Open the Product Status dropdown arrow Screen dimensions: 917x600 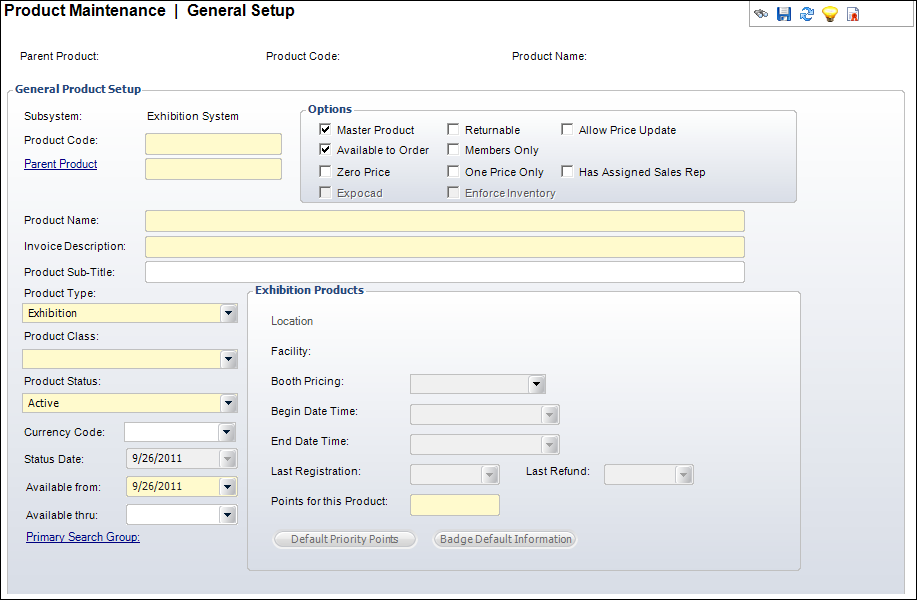click(229, 403)
